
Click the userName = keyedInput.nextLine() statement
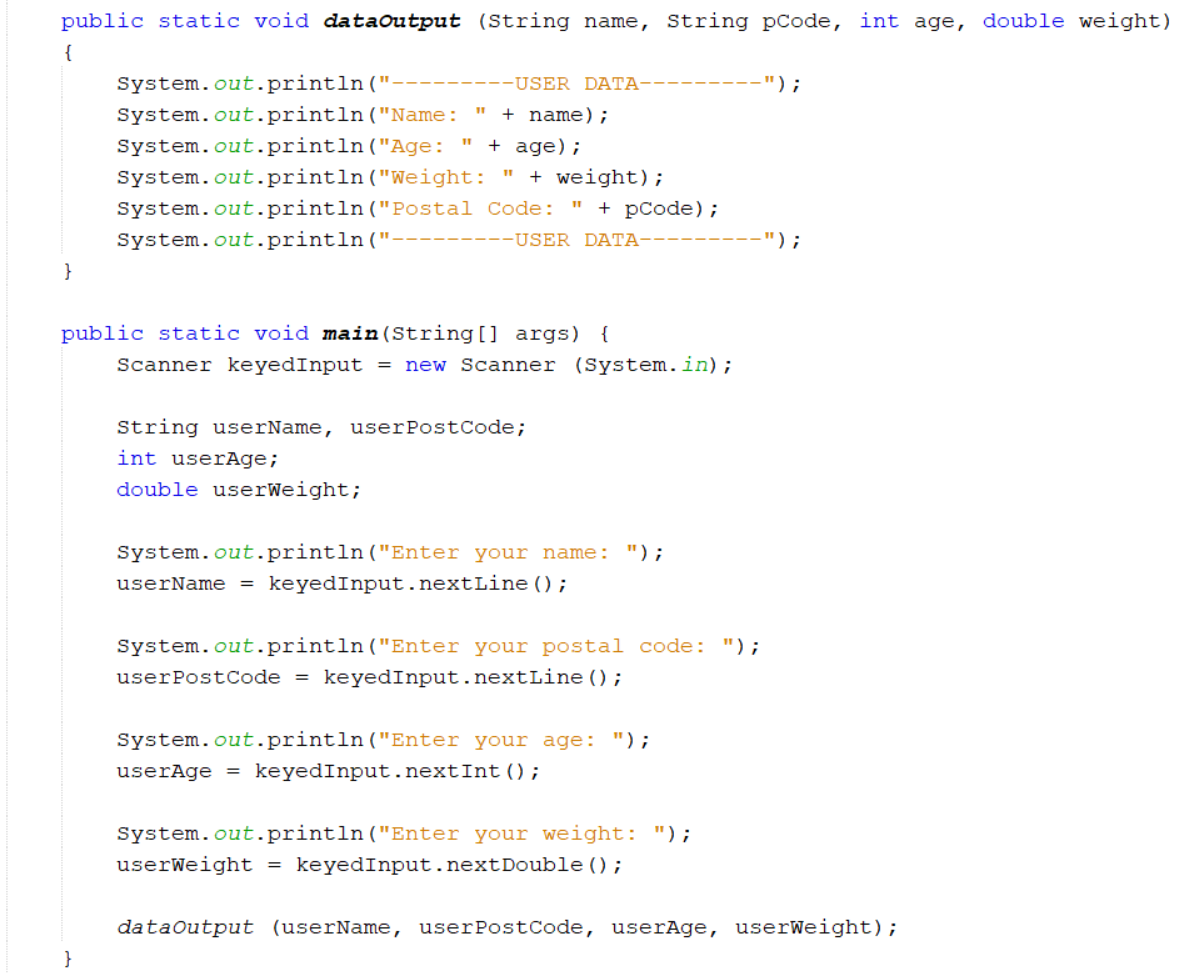[342, 583]
